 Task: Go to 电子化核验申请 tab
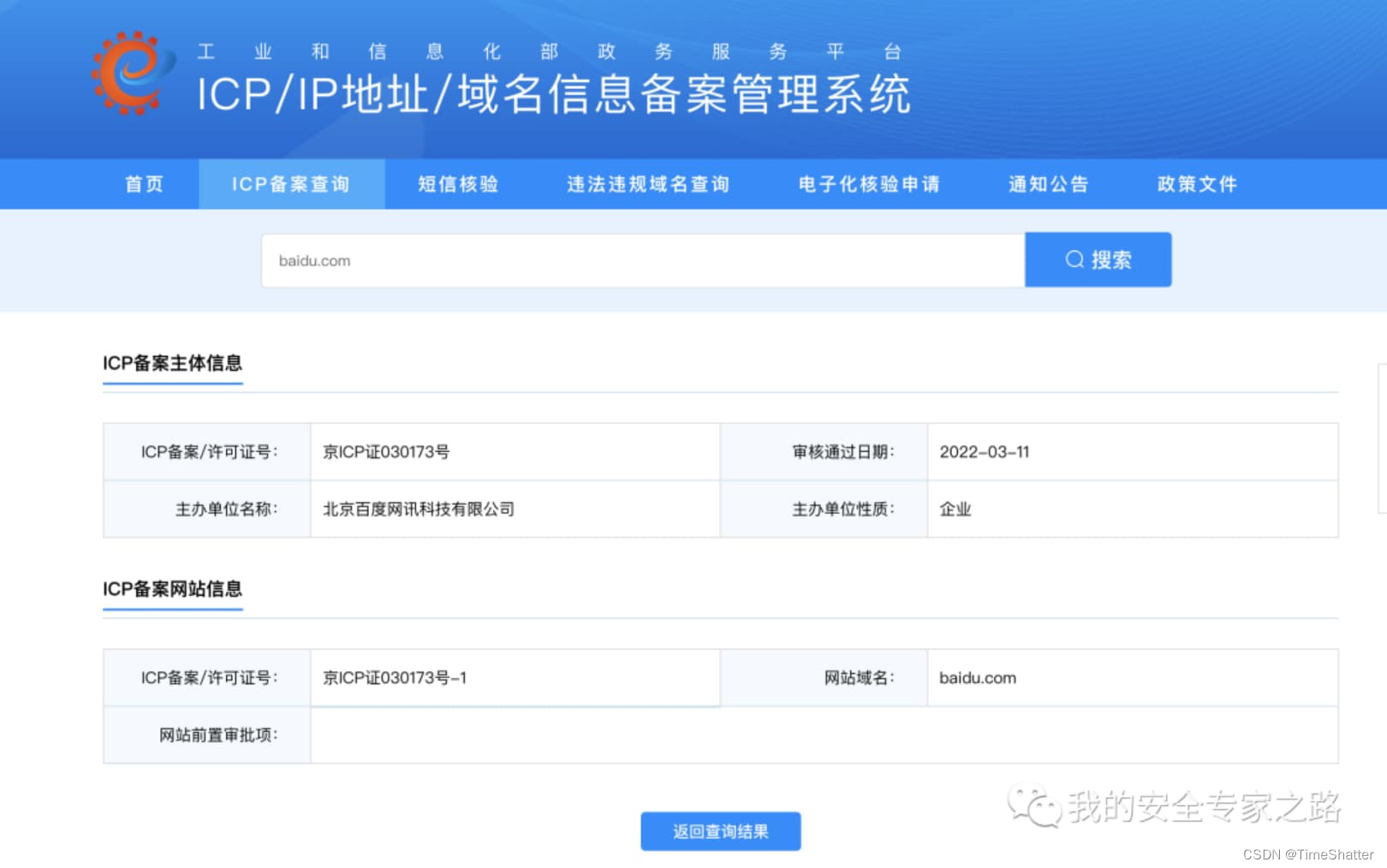[869, 184]
